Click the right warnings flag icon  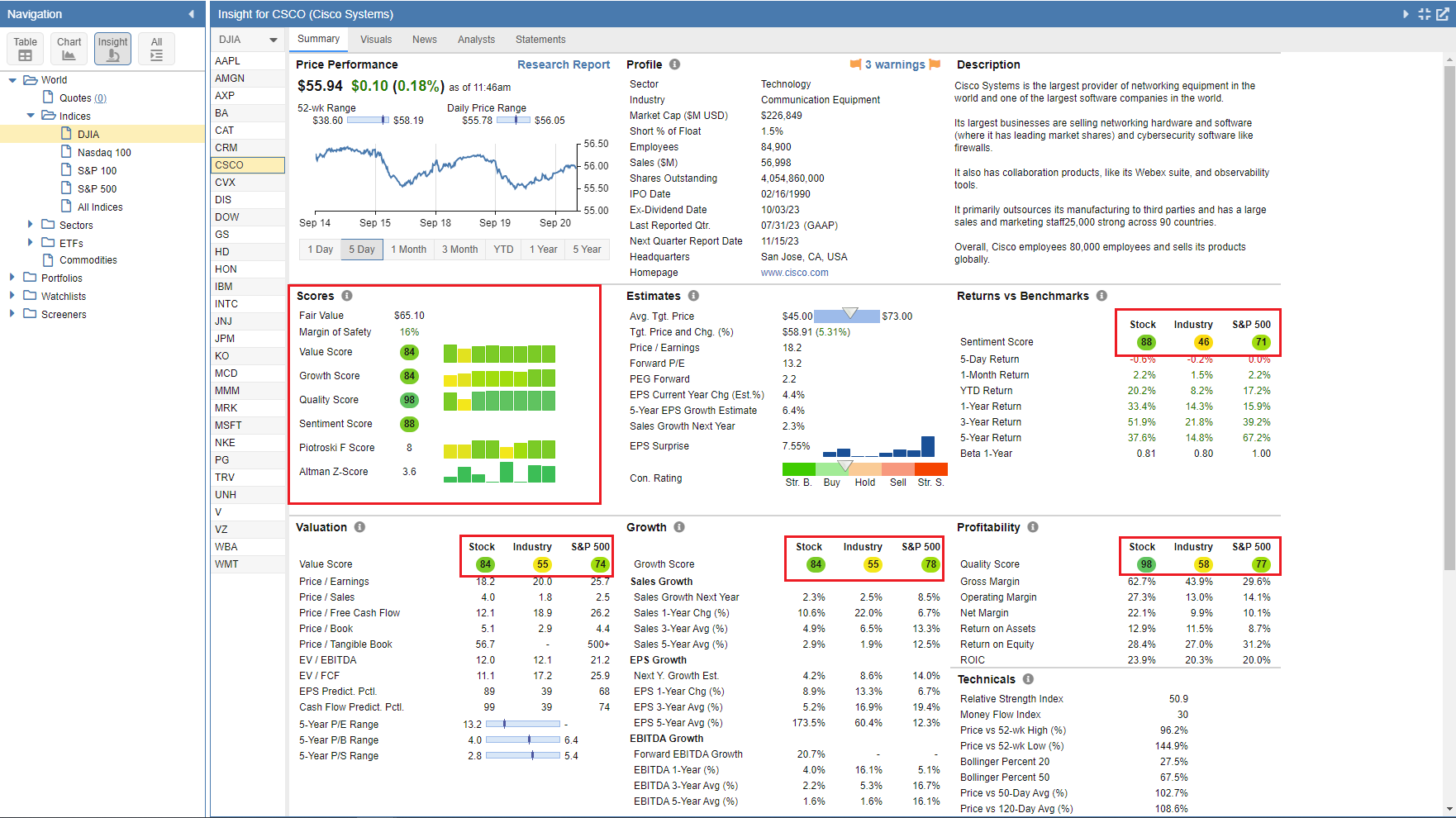(935, 64)
